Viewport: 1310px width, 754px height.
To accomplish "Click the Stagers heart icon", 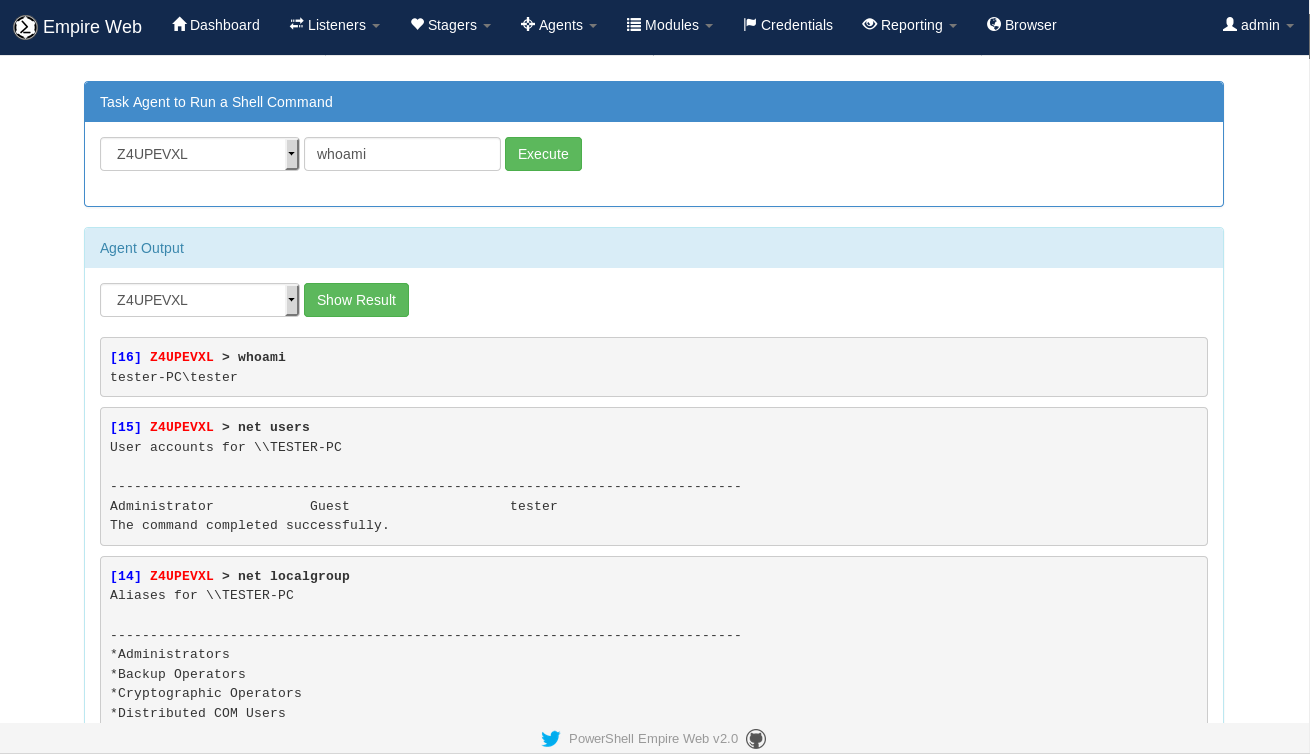I will (417, 24).
